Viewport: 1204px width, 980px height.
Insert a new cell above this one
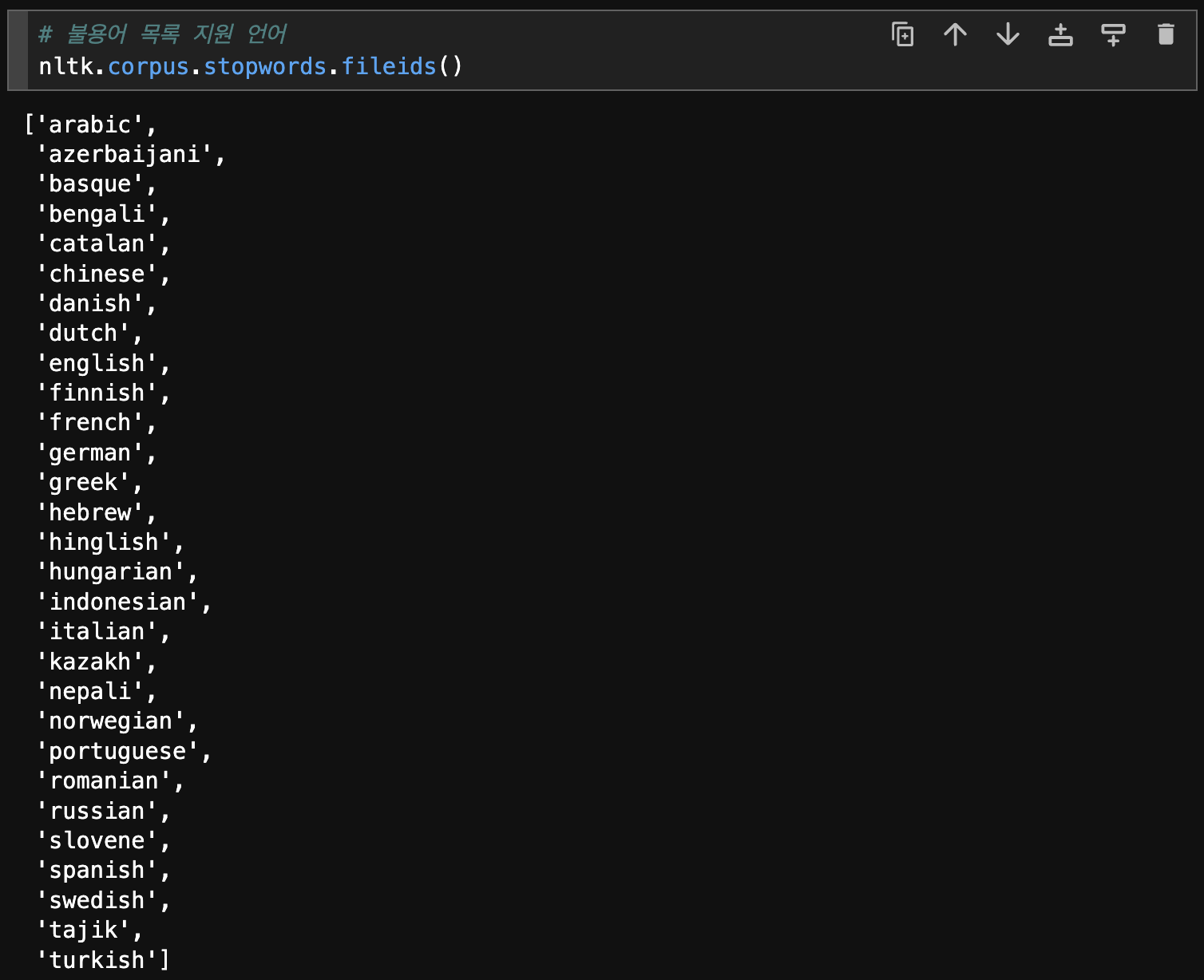click(x=1060, y=34)
